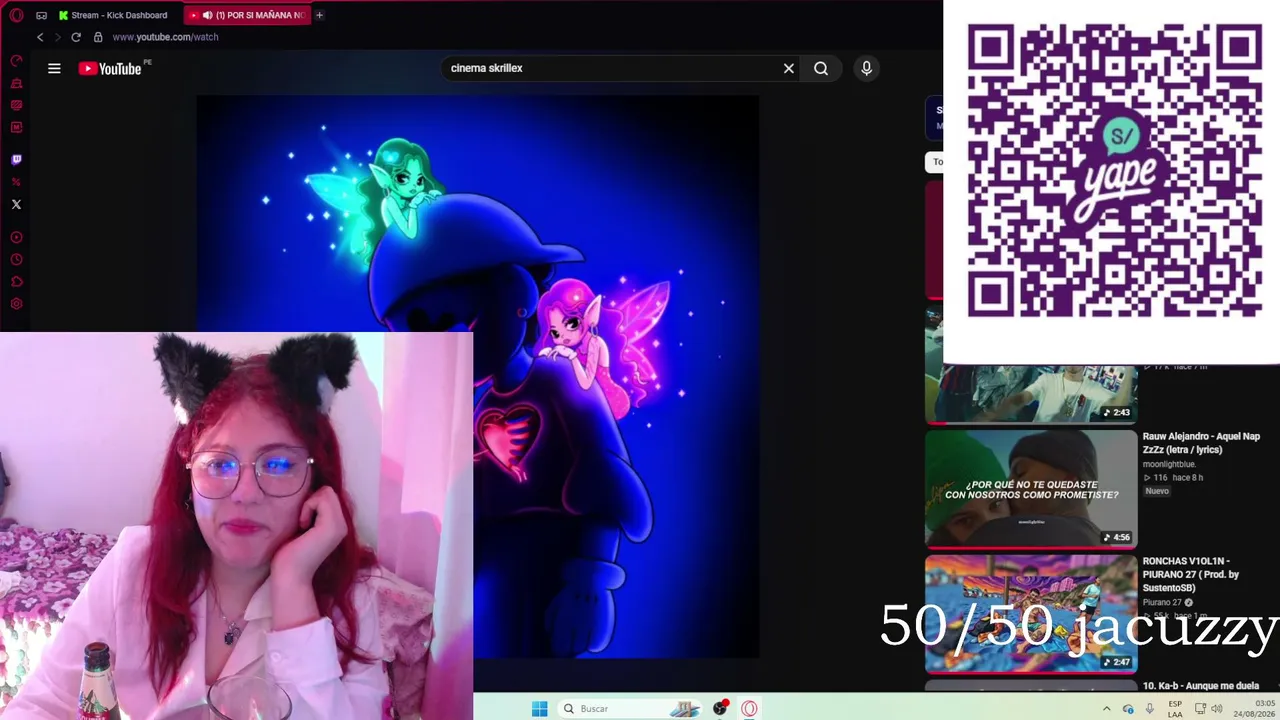
Task: Open X (Twitter) panel in sidebar
Action: pyautogui.click(x=16, y=204)
